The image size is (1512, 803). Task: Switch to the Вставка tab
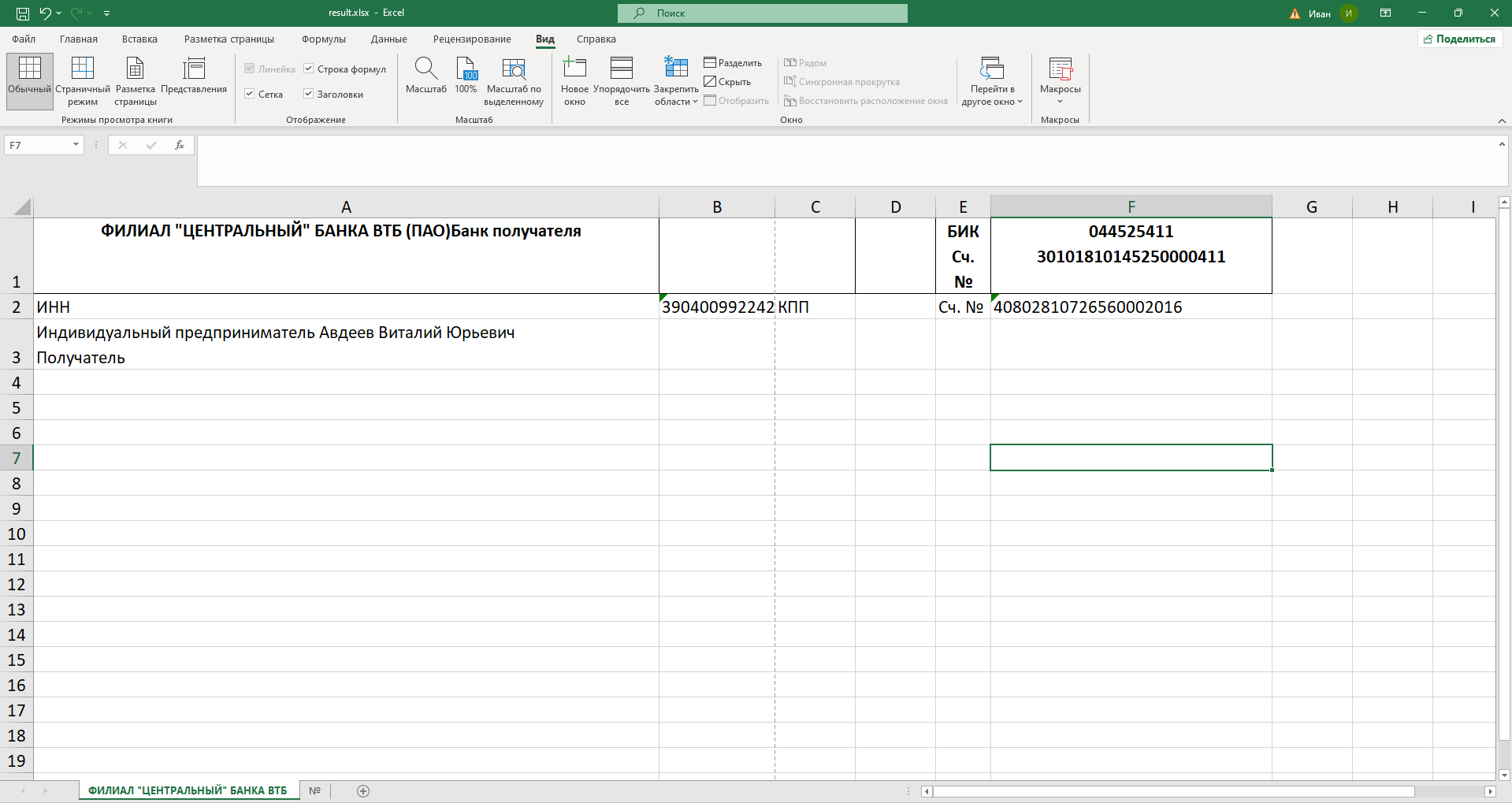tap(139, 39)
